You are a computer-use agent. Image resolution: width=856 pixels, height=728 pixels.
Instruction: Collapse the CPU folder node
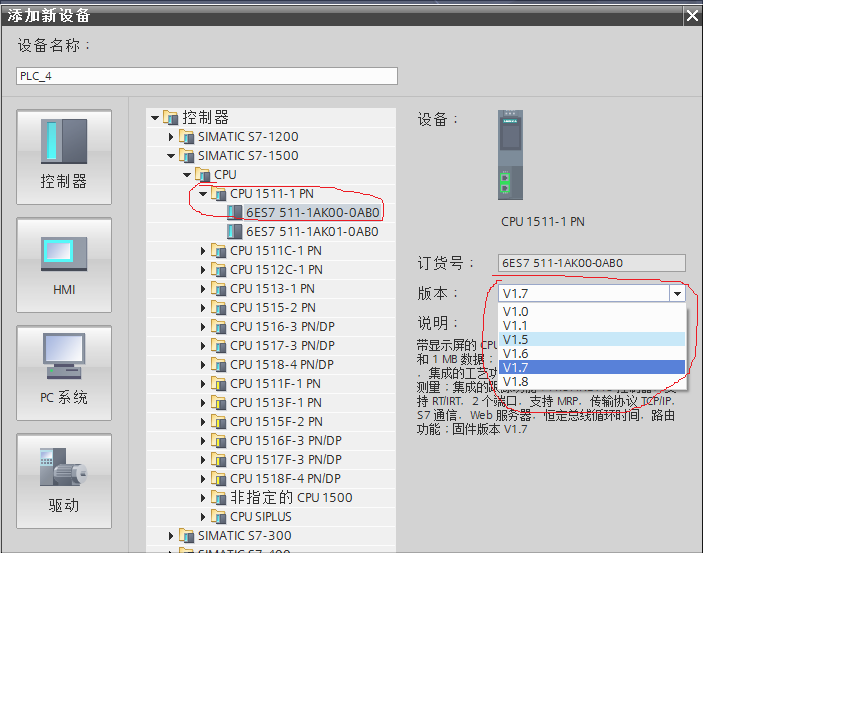pos(187,175)
